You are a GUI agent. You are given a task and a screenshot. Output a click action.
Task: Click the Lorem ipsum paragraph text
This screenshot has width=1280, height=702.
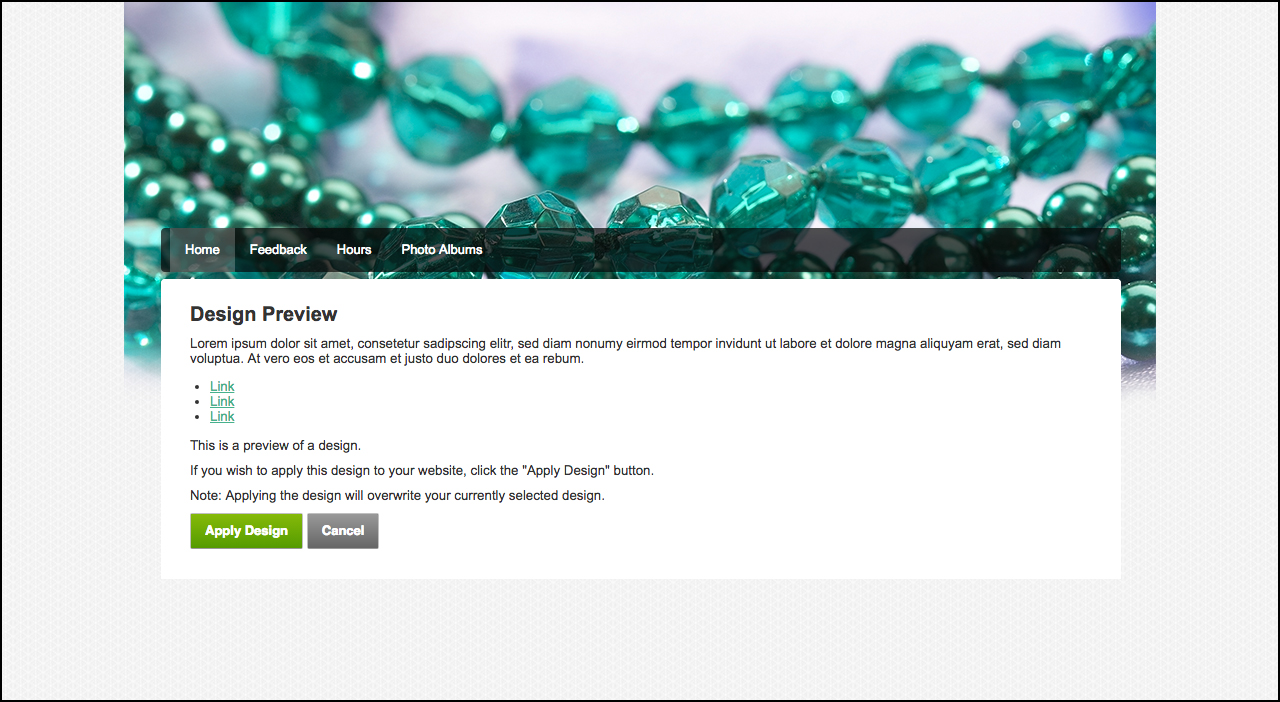point(625,351)
